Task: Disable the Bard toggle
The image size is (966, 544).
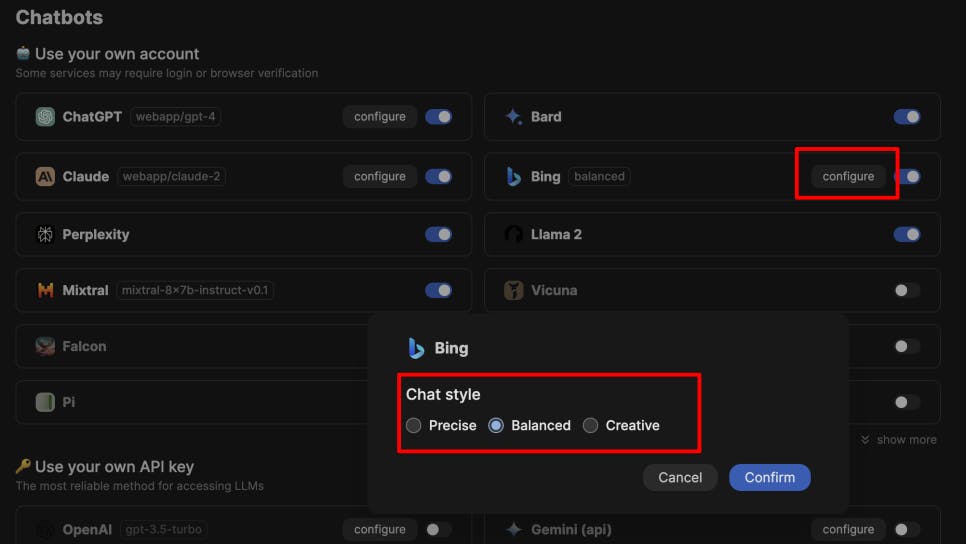Action: point(907,116)
